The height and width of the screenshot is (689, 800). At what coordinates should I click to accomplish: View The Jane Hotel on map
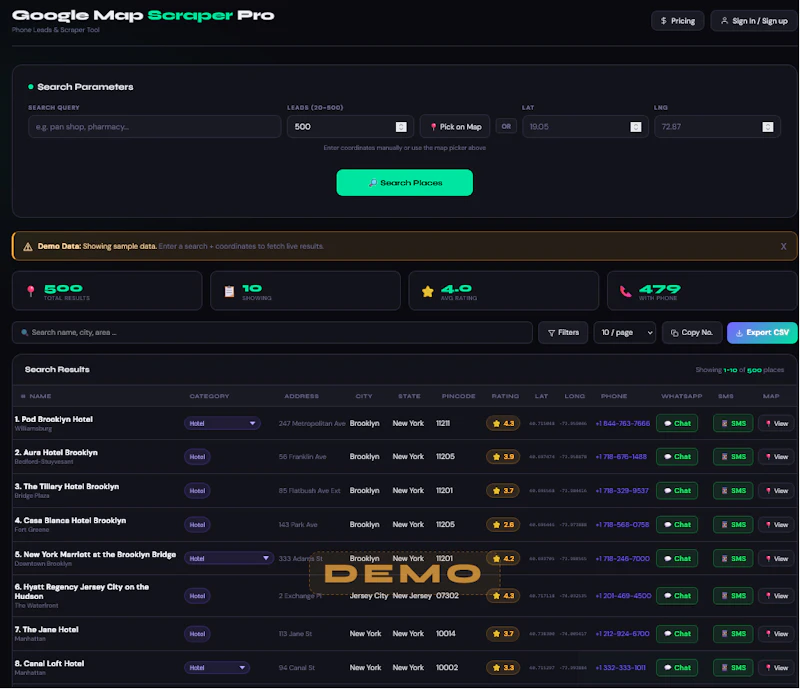pos(777,634)
